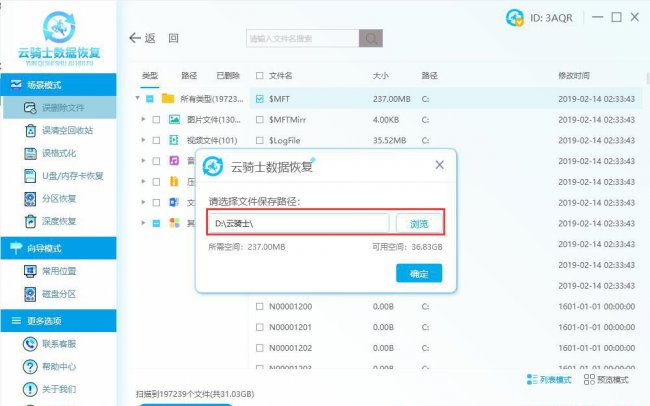Check the N00001200 file checkbox
The height and width of the screenshot is (406, 650).
(260, 306)
